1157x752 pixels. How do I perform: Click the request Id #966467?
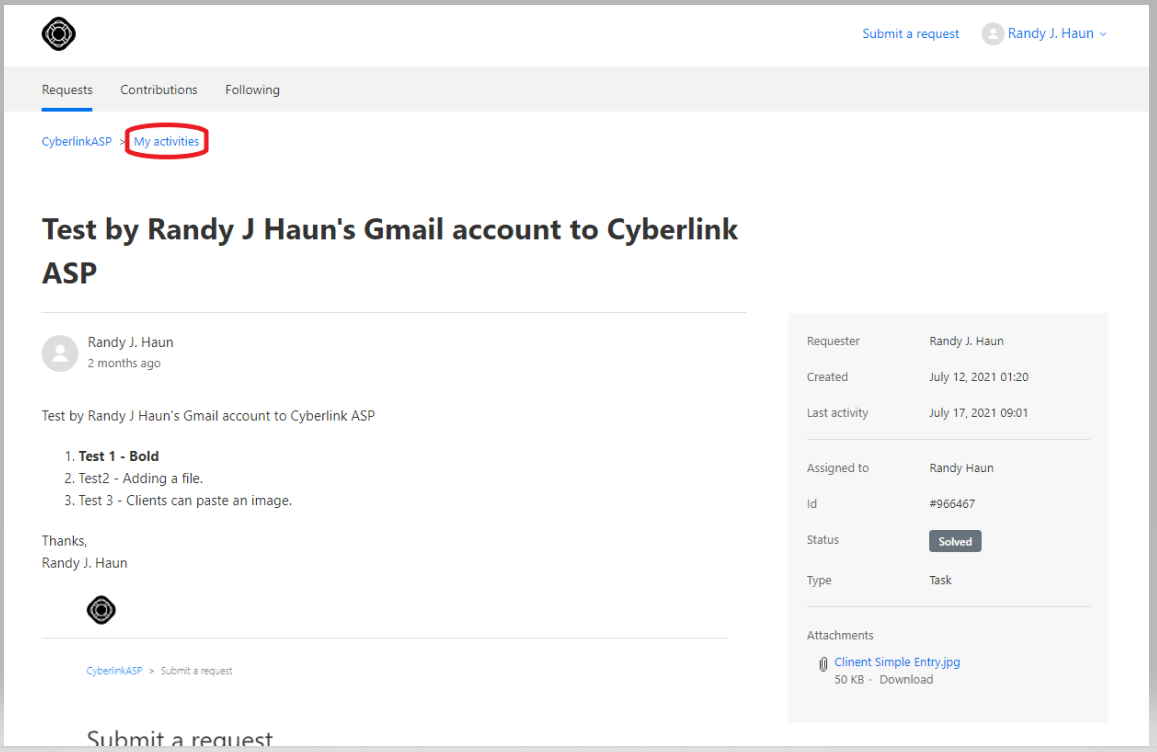pos(952,504)
